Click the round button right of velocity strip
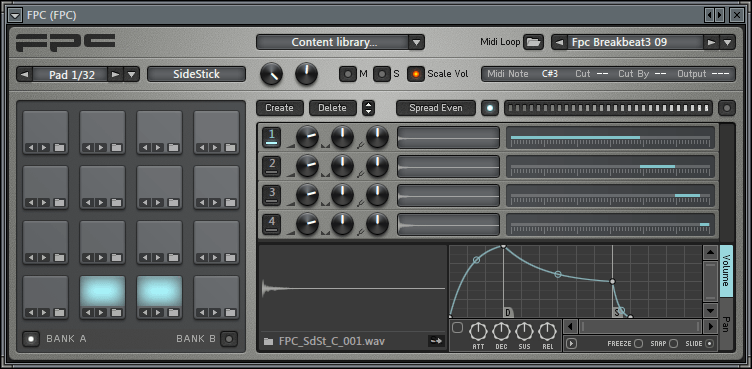This screenshot has height=369, width=752. point(727,108)
